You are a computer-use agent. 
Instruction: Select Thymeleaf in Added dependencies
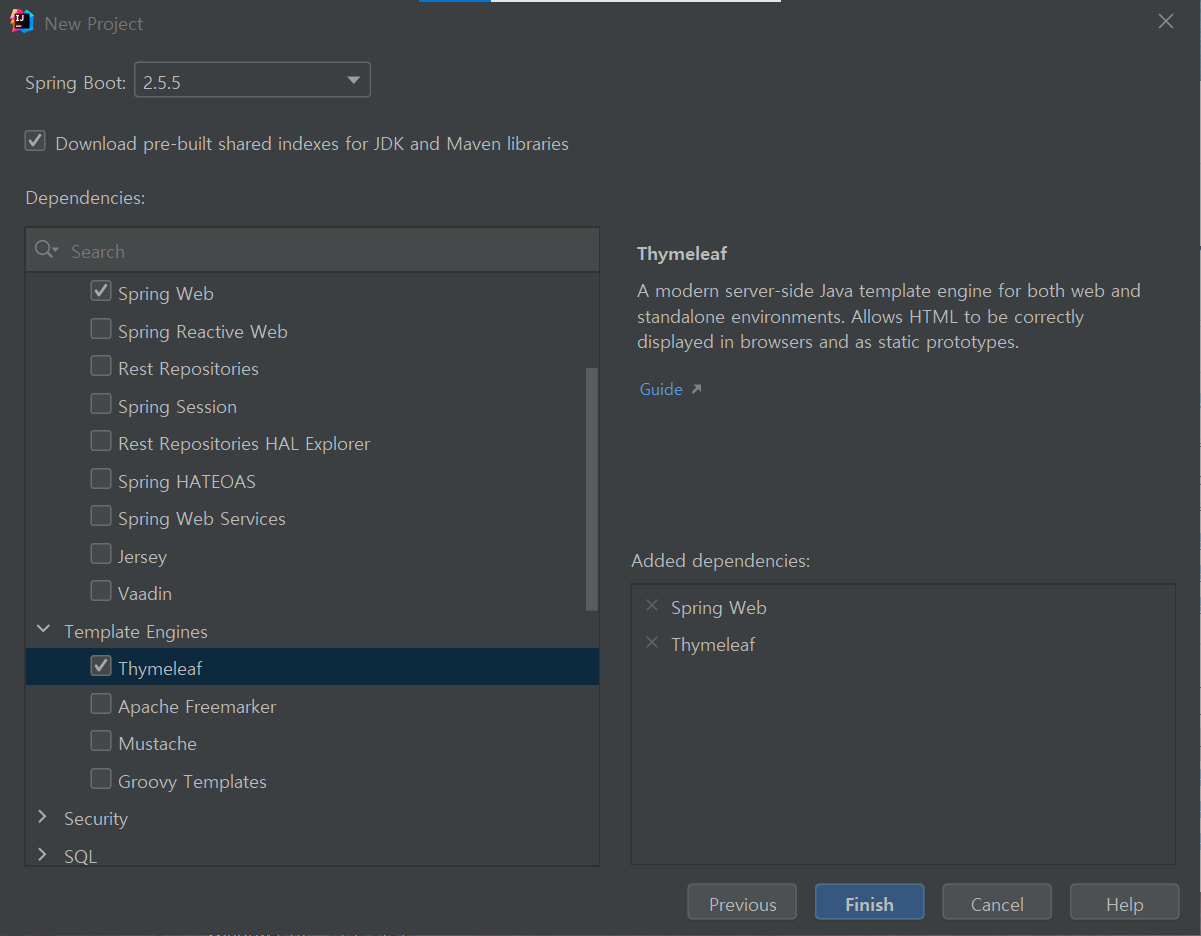(x=713, y=645)
